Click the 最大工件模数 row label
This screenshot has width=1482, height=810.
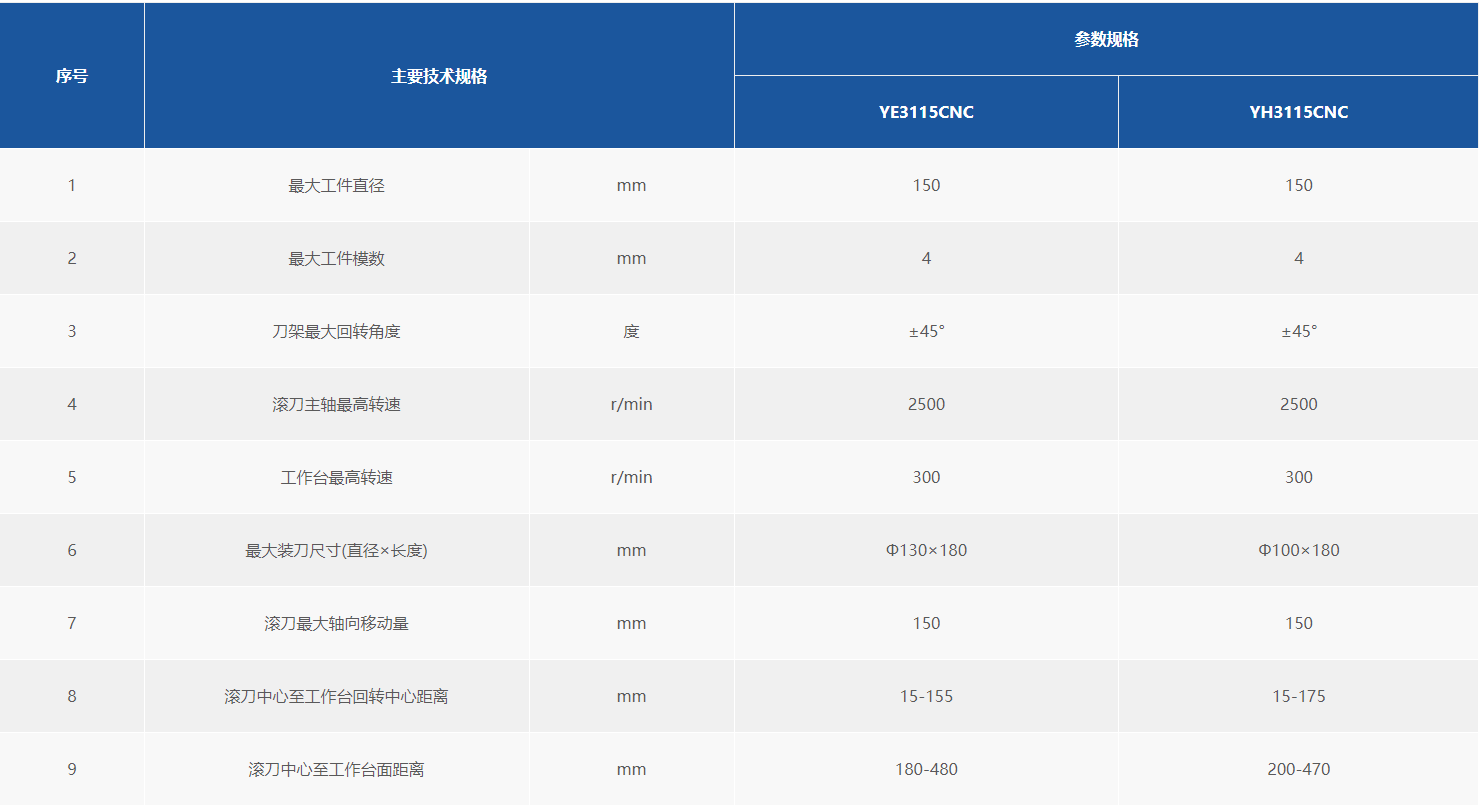[x=337, y=258]
